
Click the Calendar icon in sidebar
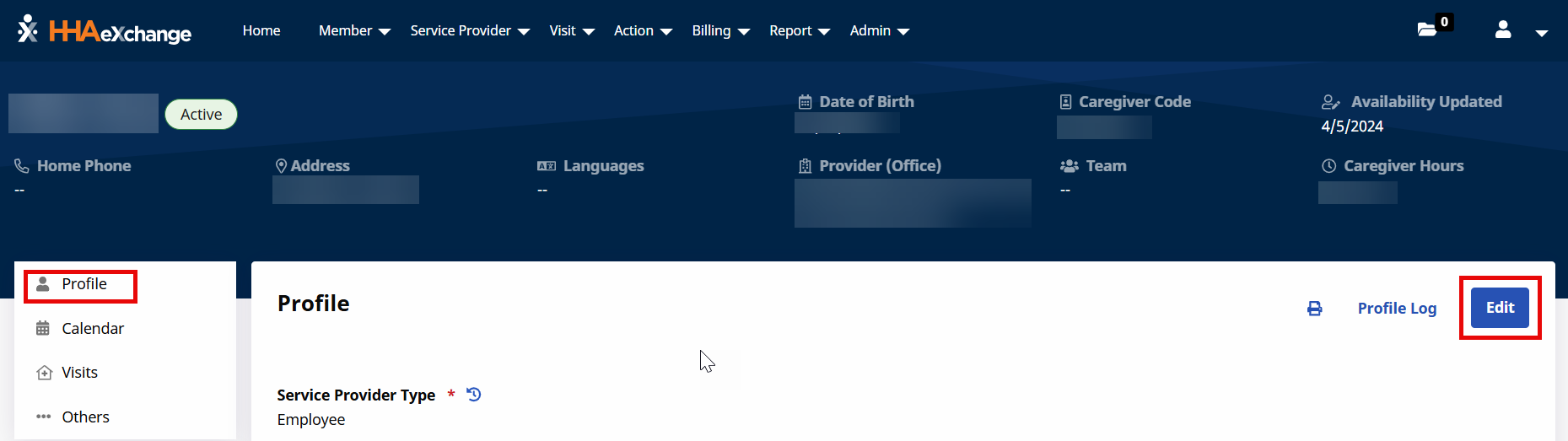coord(43,328)
